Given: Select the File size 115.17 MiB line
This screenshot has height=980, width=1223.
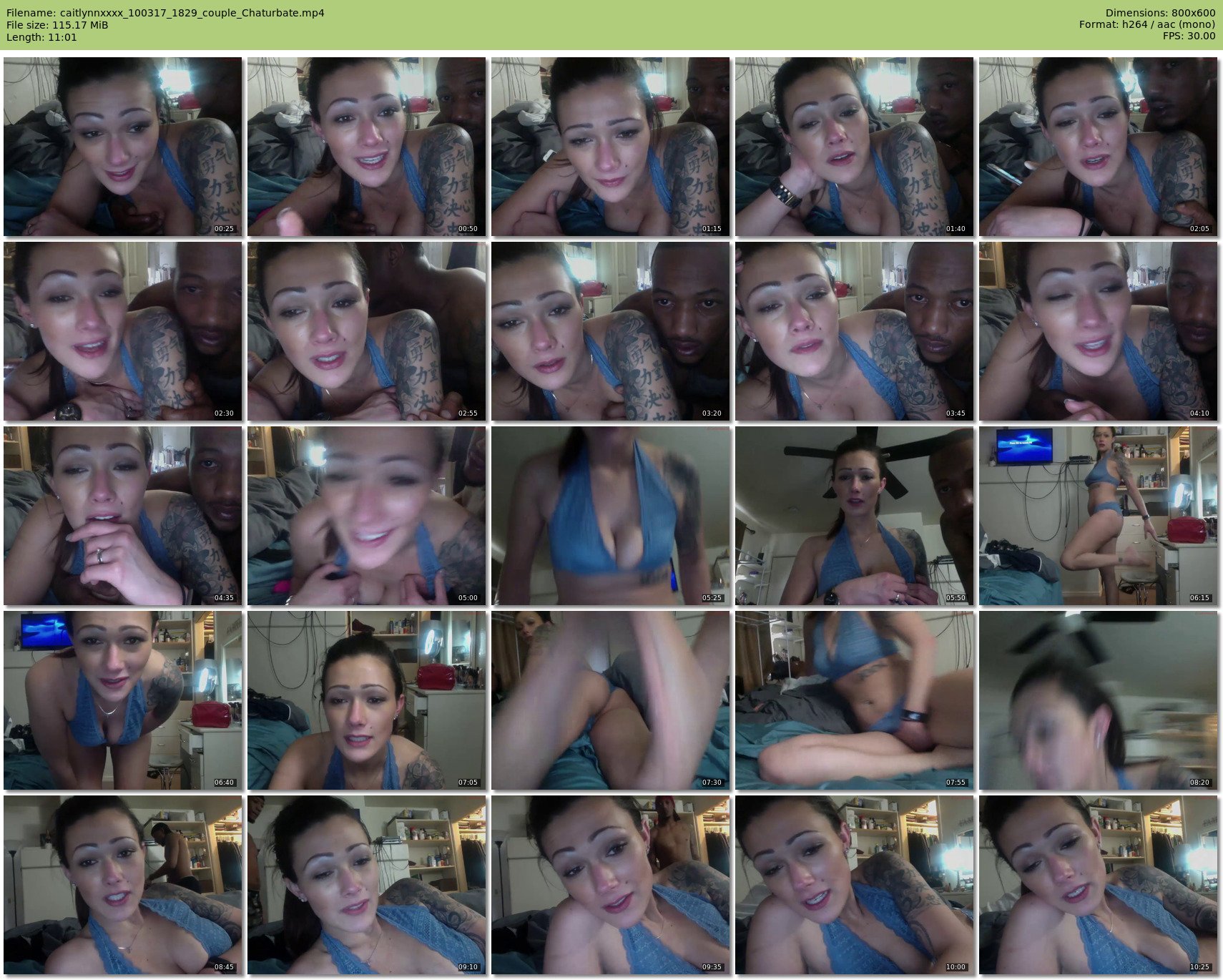Looking at the screenshot, I should tap(57, 25).
